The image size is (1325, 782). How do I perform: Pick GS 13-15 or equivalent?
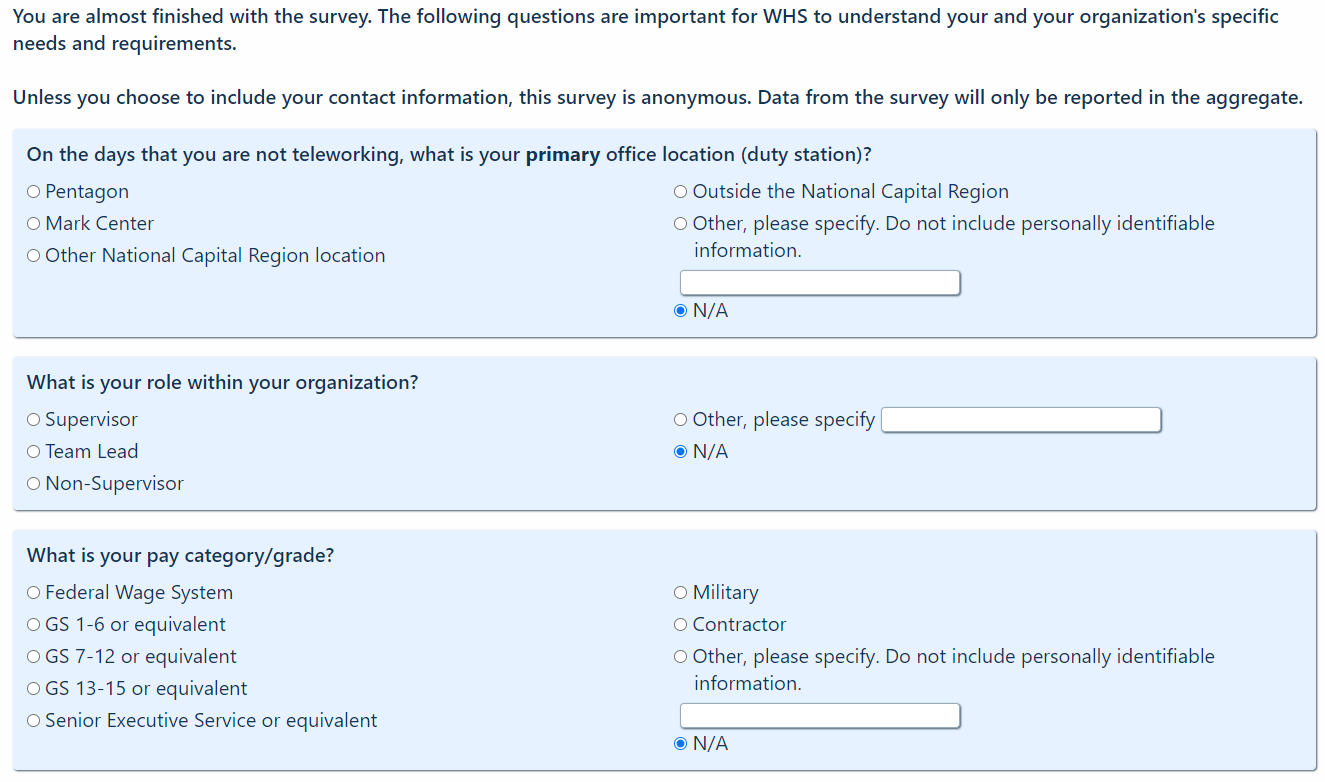click(x=35, y=689)
